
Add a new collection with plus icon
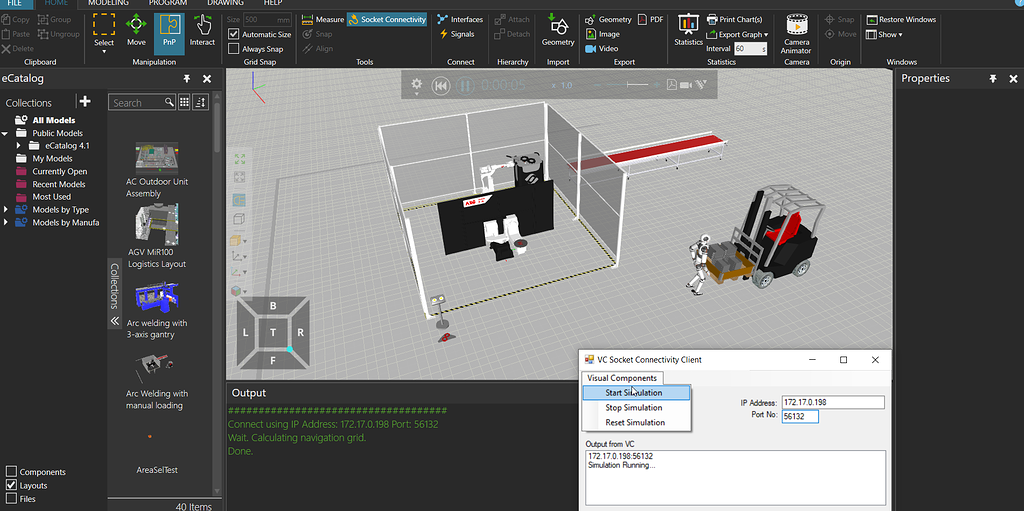[x=85, y=102]
